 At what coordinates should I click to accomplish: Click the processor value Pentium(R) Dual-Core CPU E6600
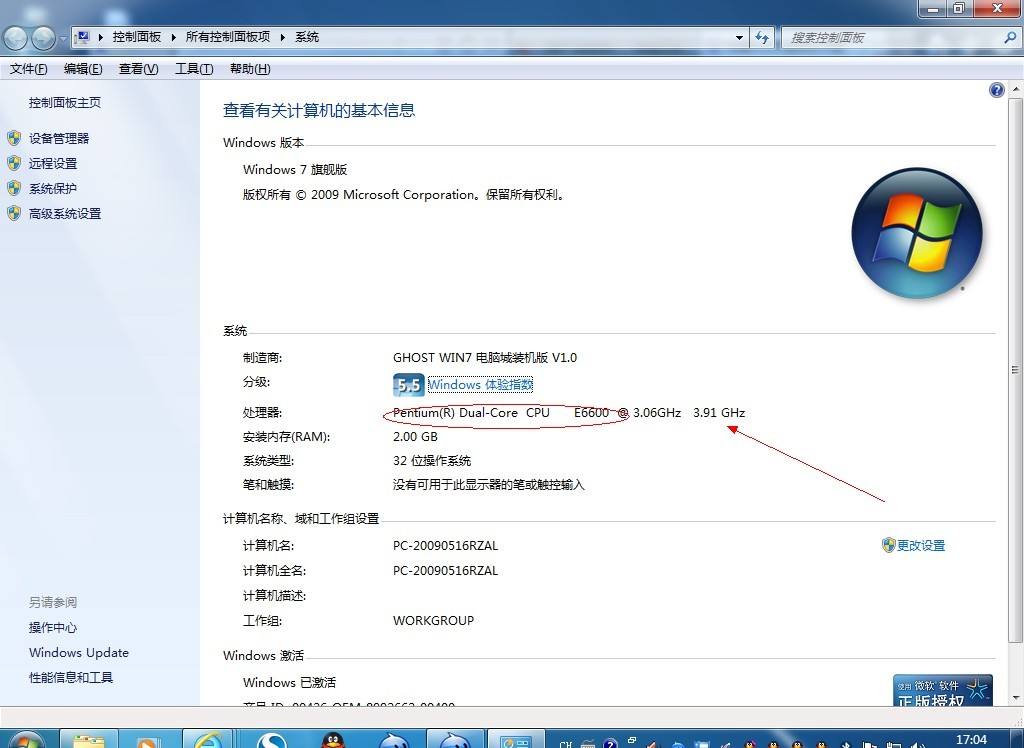(x=501, y=413)
